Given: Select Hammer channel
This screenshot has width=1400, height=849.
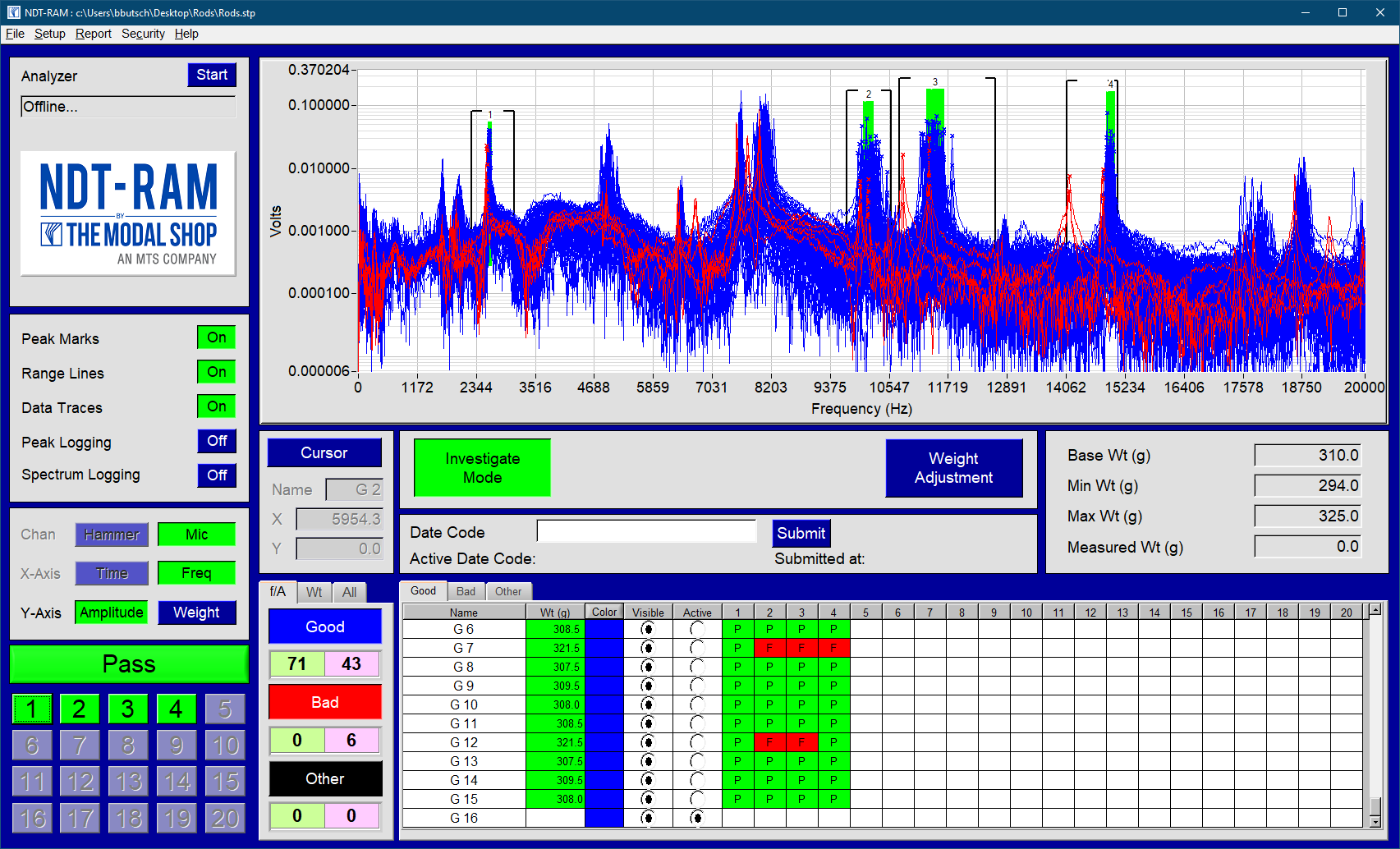Looking at the screenshot, I should pos(112,535).
